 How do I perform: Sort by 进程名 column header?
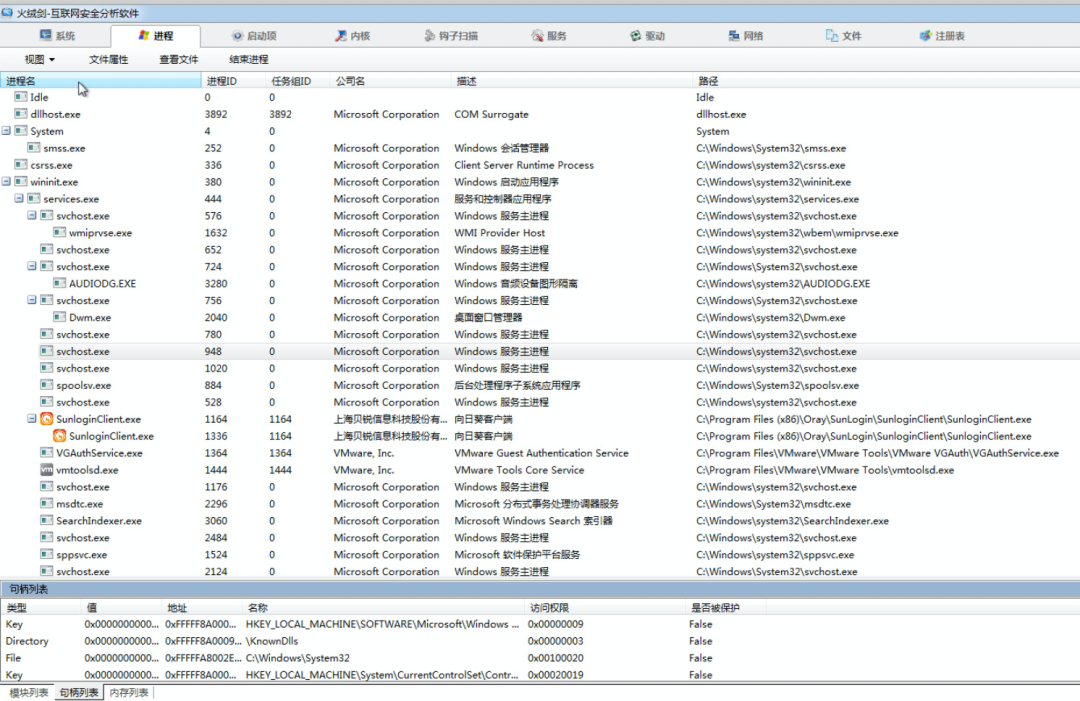pos(101,81)
